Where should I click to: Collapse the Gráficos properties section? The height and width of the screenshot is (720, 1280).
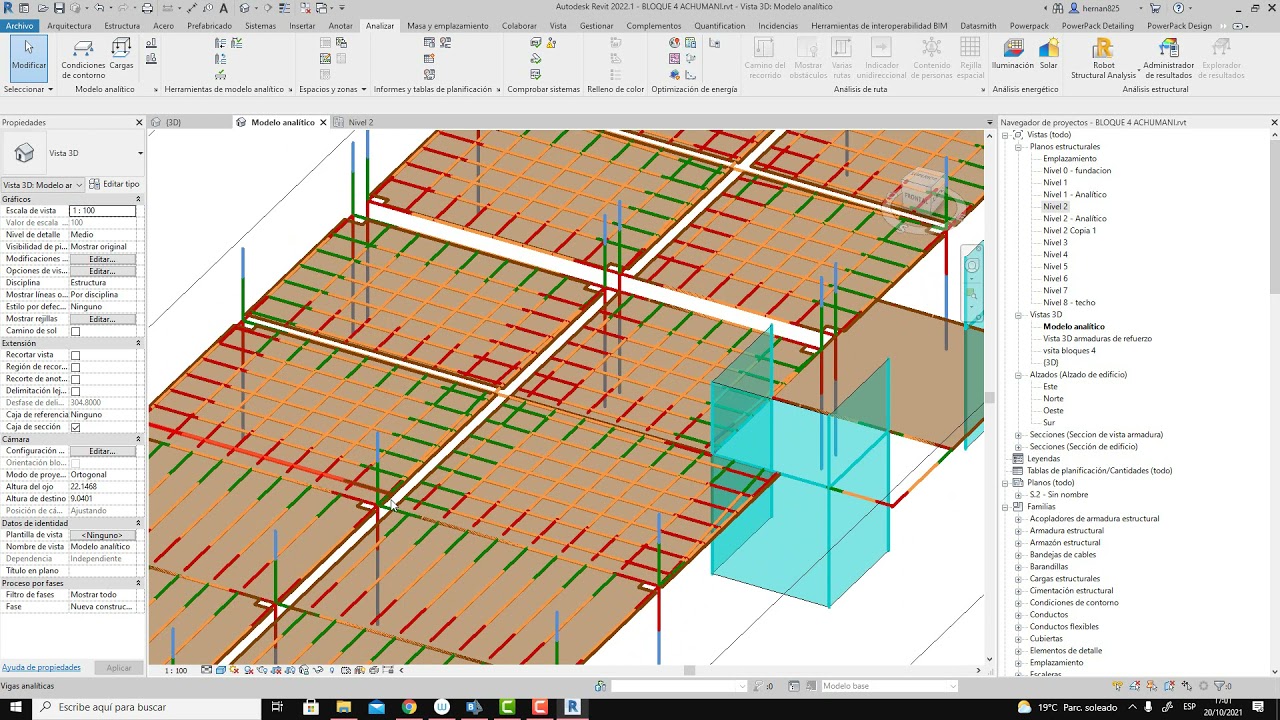pos(138,199)
